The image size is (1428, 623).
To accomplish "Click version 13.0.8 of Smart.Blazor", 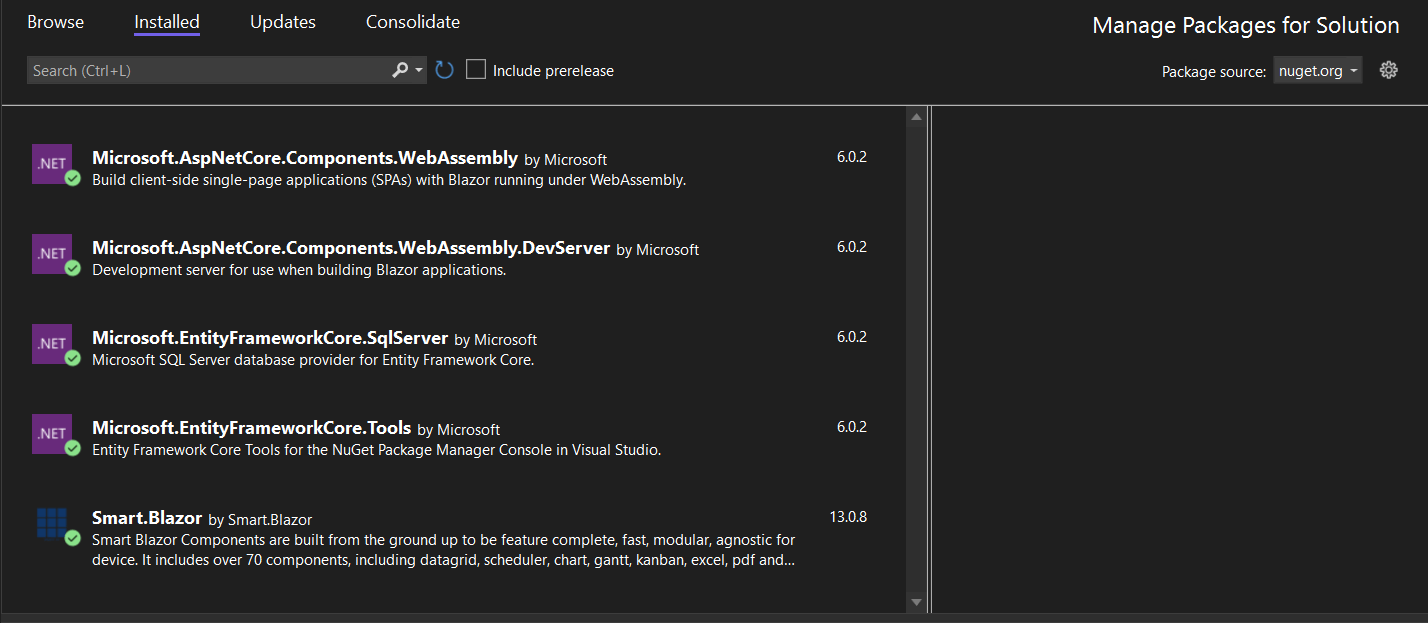I will (848, 517).
